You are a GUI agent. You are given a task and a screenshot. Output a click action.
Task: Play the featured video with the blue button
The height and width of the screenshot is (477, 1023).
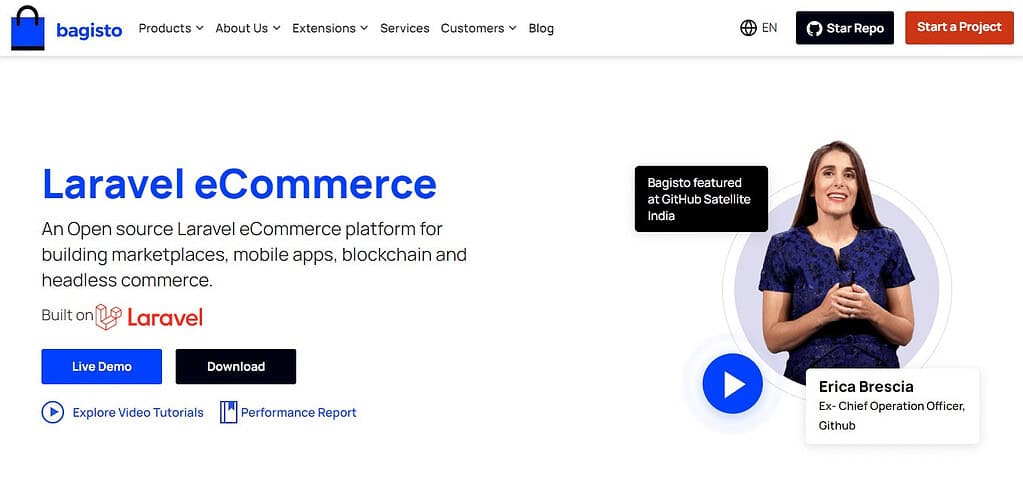click(x=733, y=384)
